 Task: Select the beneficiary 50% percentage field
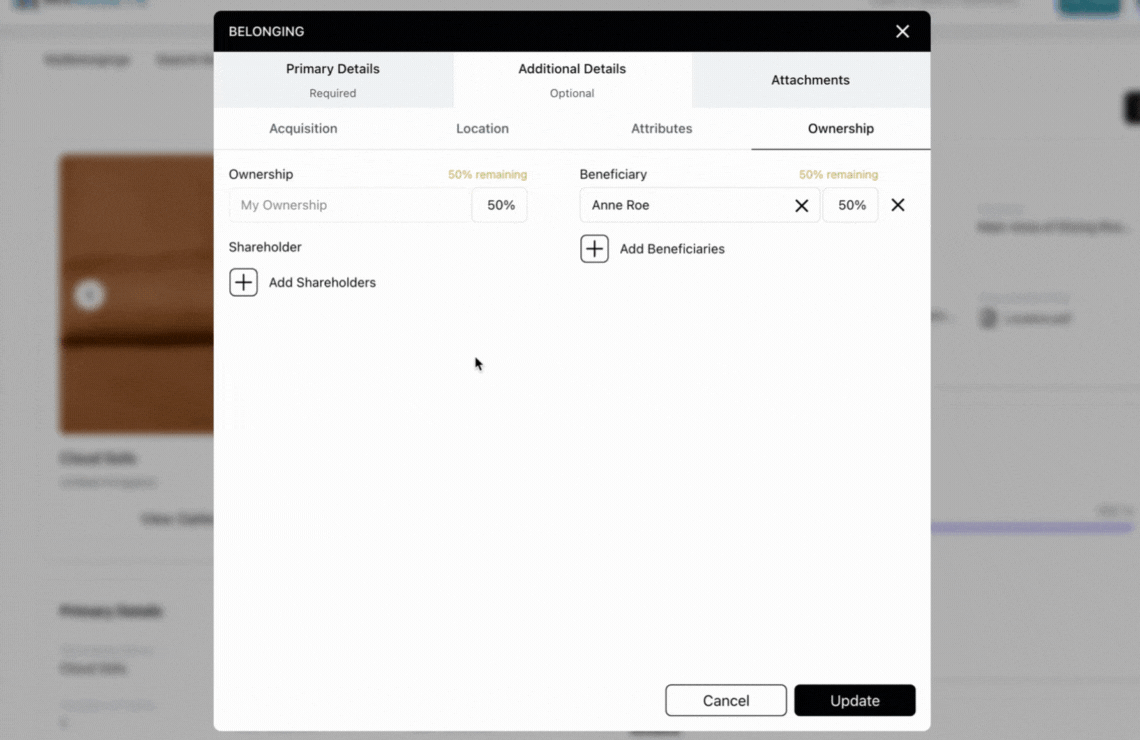[851, 205]
